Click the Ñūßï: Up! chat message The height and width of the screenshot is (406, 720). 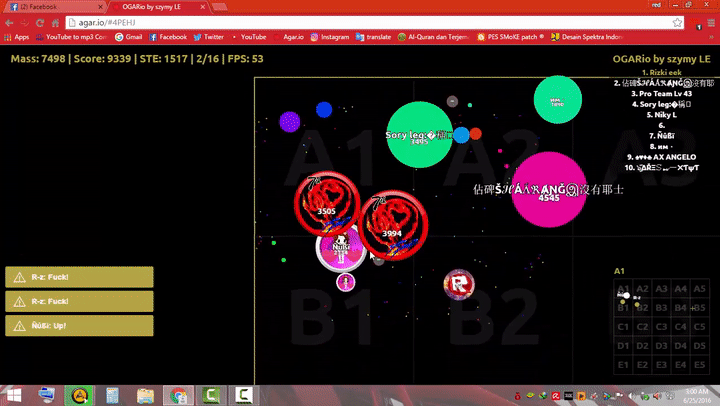coord(79,325)
